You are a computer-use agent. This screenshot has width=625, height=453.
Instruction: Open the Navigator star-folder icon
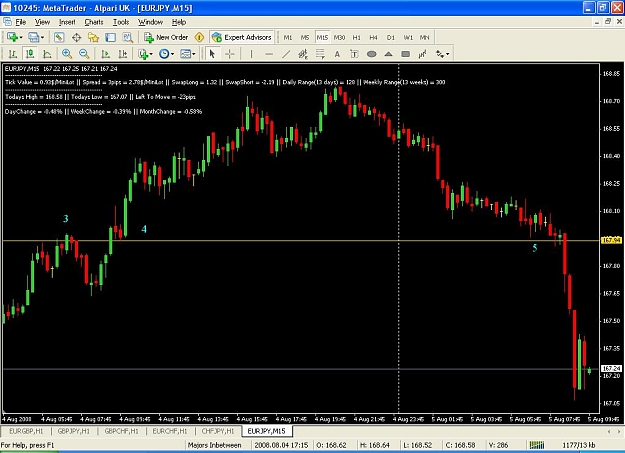tap(93, 37)
